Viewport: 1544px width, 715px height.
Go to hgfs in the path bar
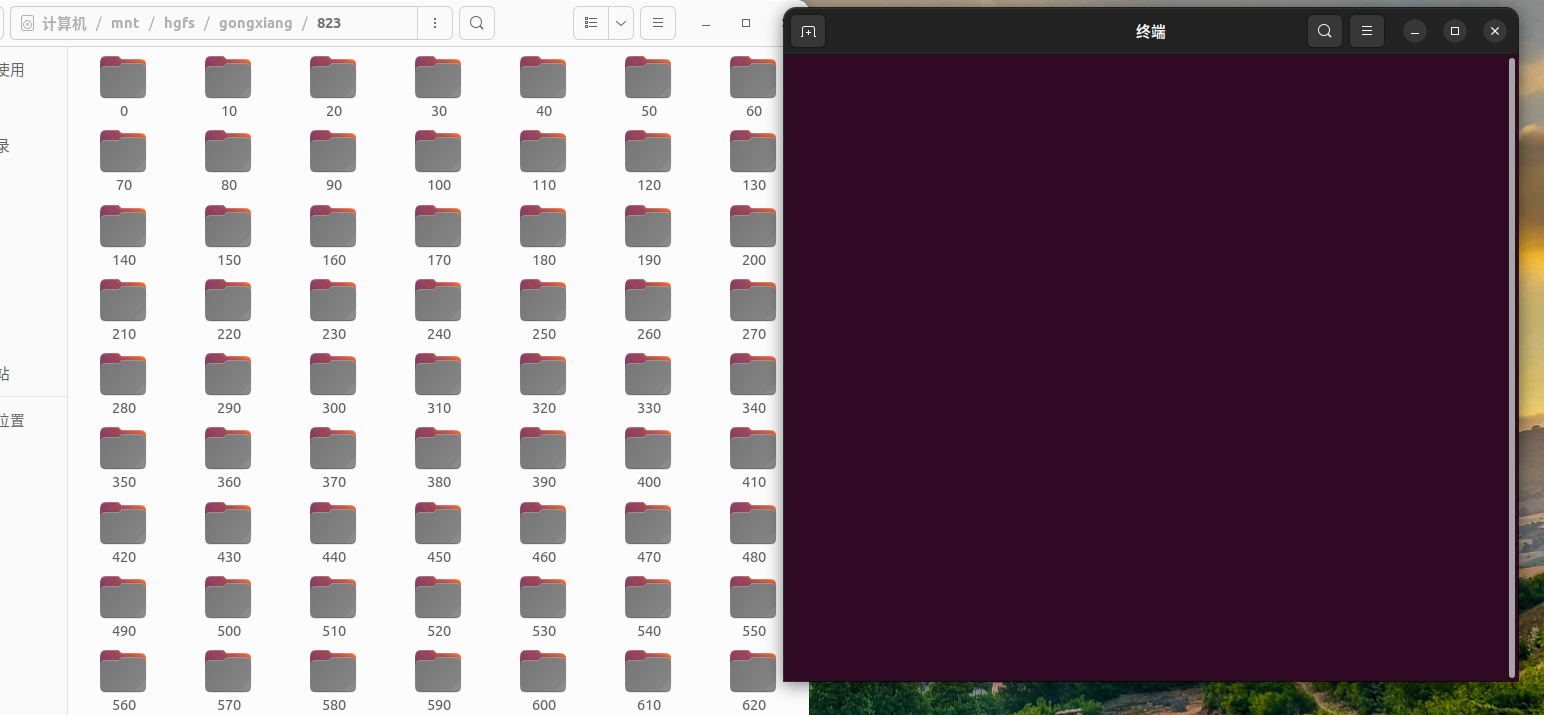[x=179, y=23]
